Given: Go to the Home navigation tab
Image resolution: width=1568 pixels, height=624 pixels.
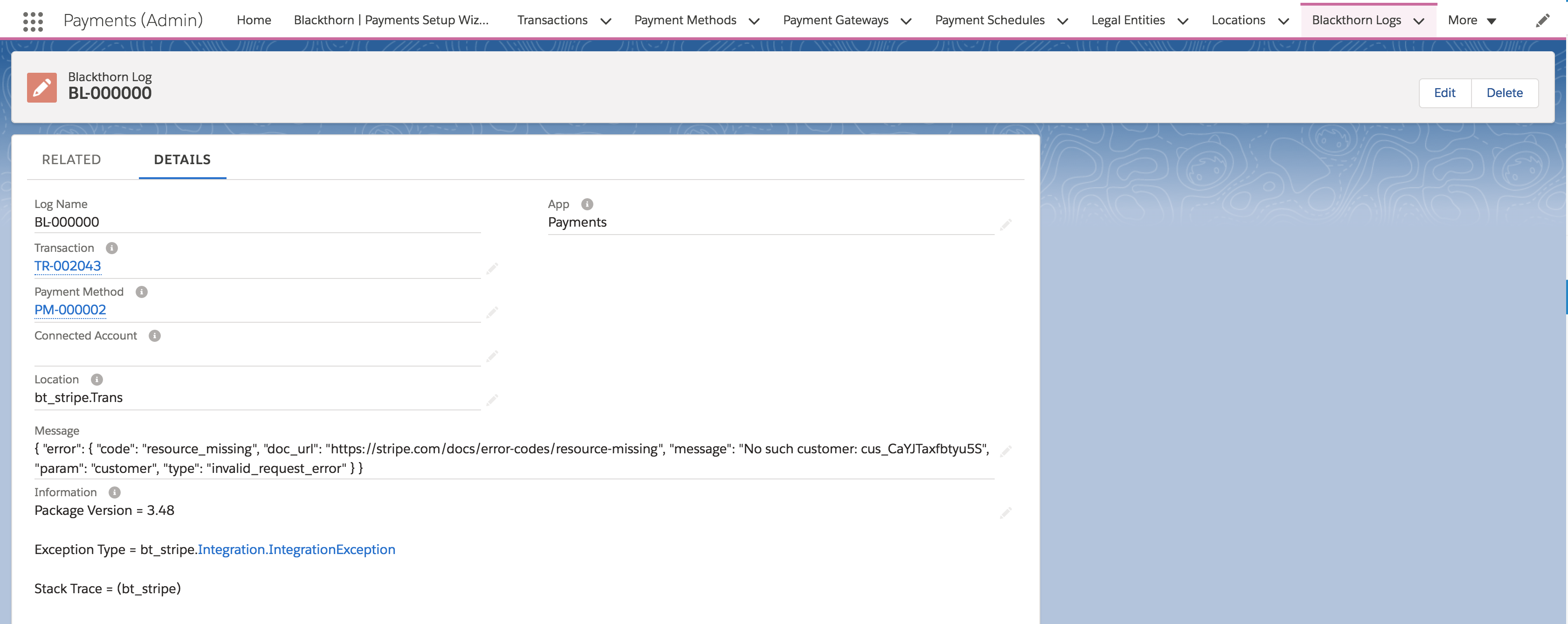Looking at the screenshot, I should point(254,20).
